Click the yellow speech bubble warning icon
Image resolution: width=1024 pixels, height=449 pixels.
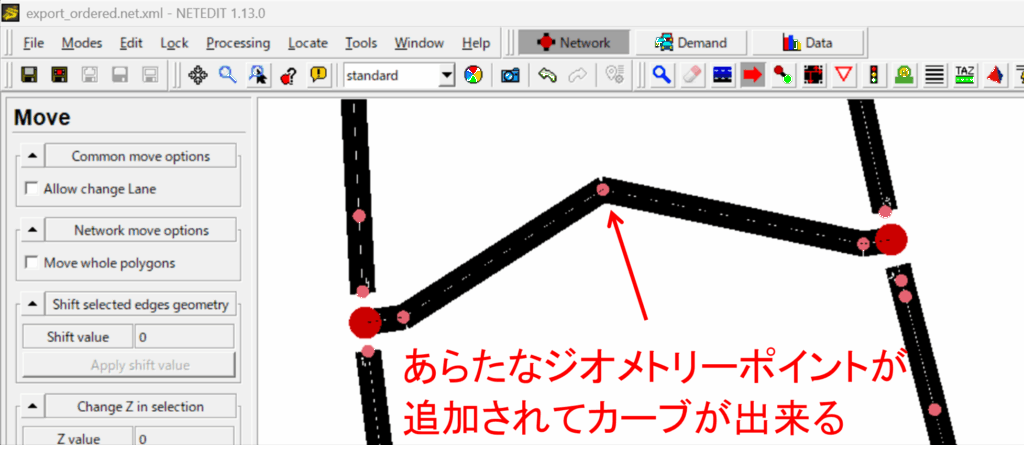tap(318, 75)
